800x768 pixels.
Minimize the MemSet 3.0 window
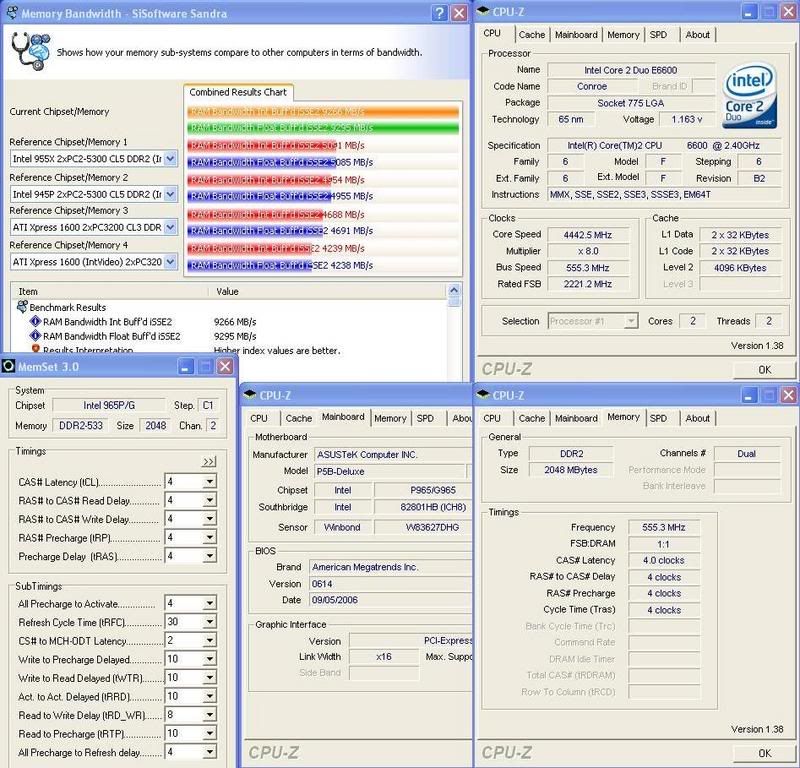pos(185,367)
